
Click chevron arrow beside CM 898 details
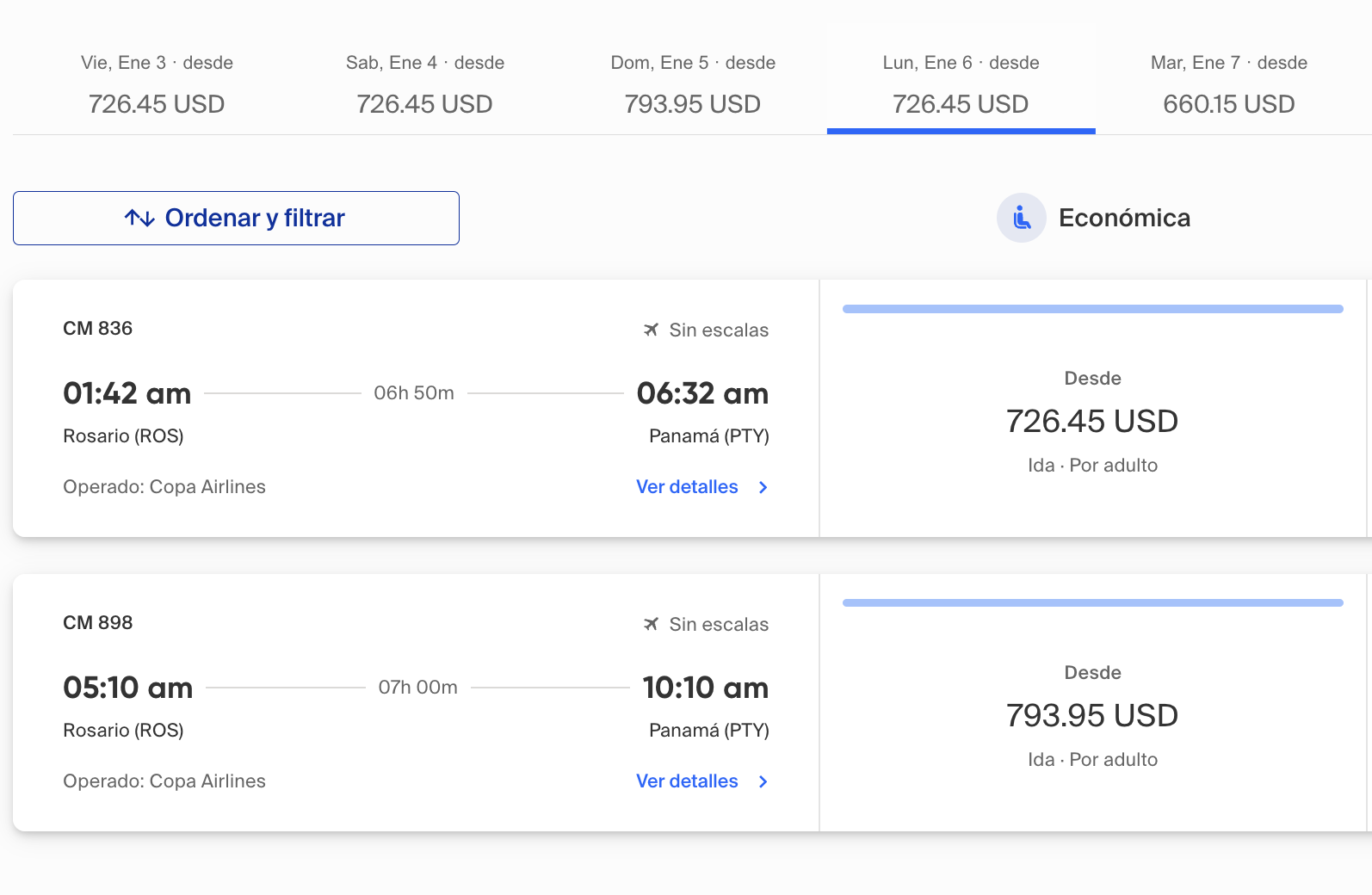click(x=763, y=781)
